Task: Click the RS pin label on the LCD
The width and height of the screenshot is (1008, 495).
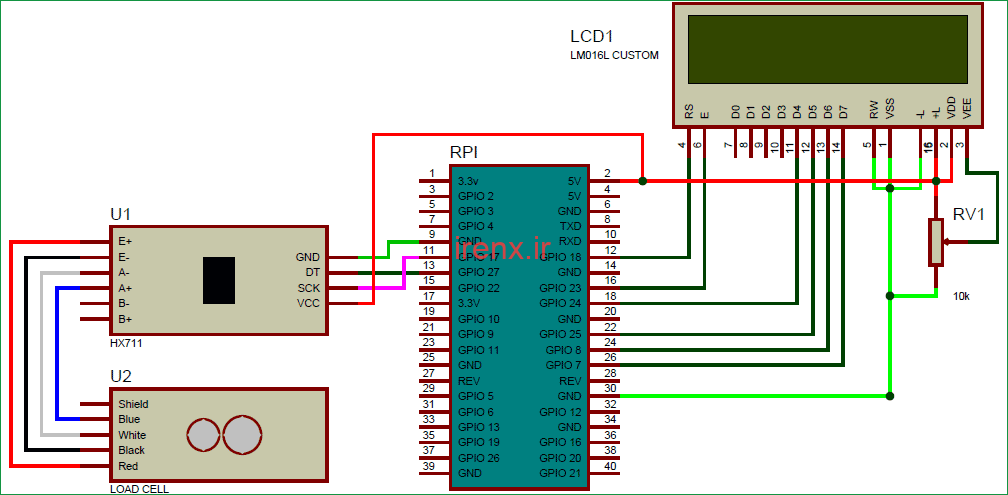Action: click(x=689, y=112)
